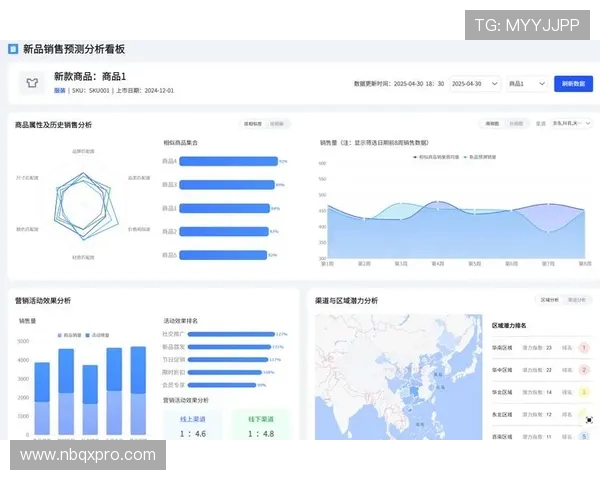Click the radar chart of attribute matching
The image size is (600, 480).
[84, 206]
